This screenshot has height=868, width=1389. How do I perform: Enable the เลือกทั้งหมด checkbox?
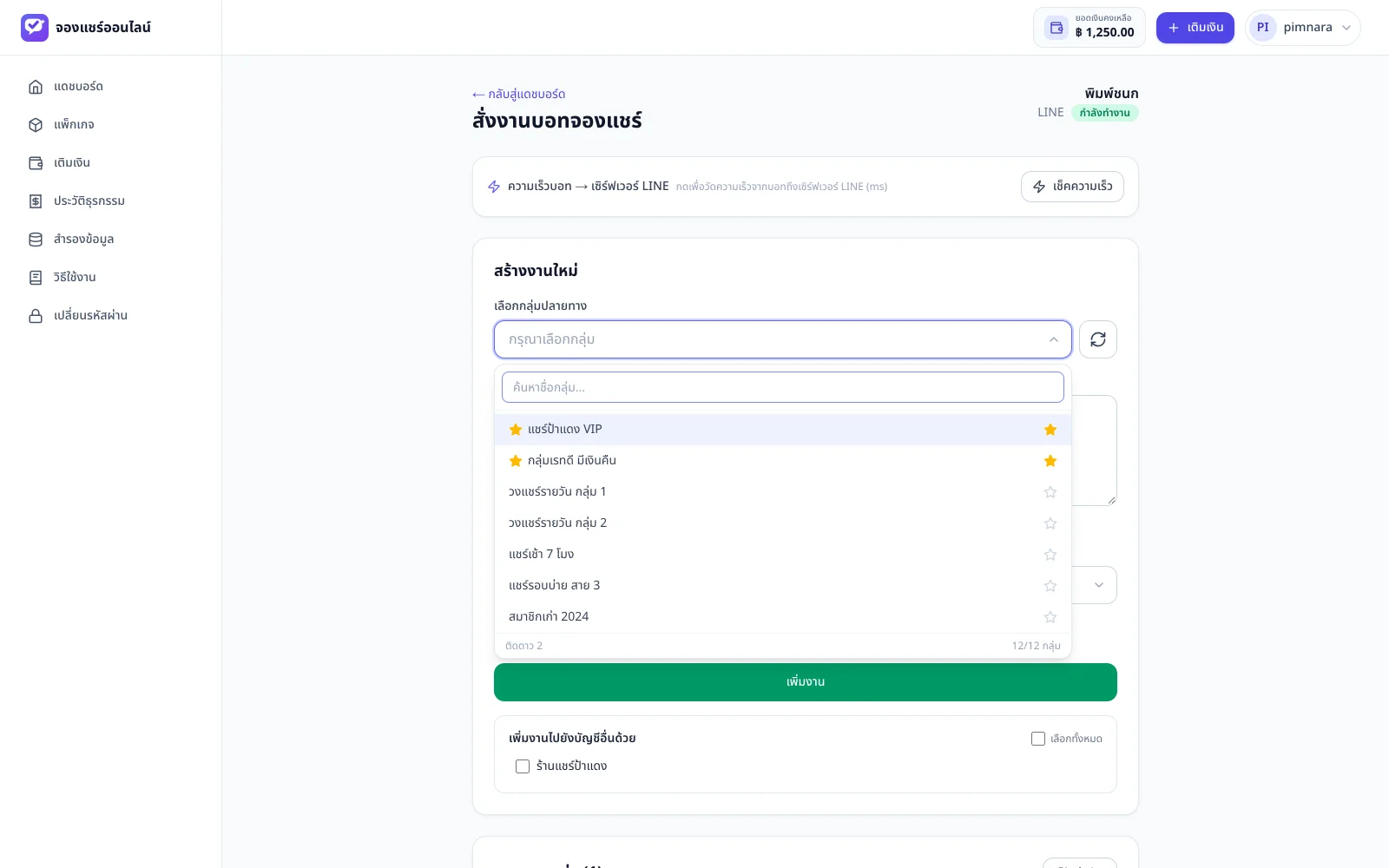click(1038, 739)
